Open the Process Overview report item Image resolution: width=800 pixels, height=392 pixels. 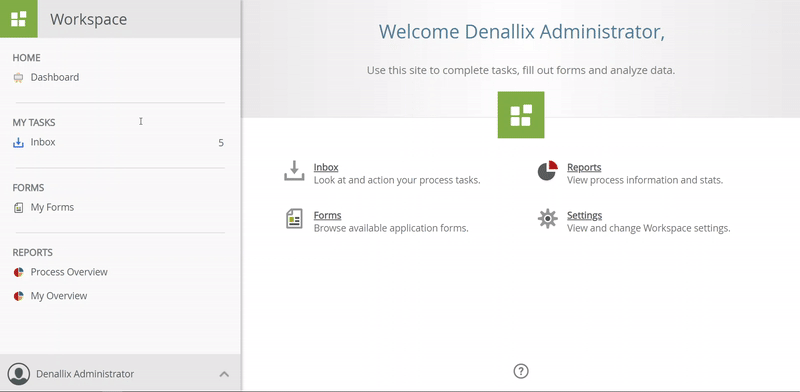point(69,272)
